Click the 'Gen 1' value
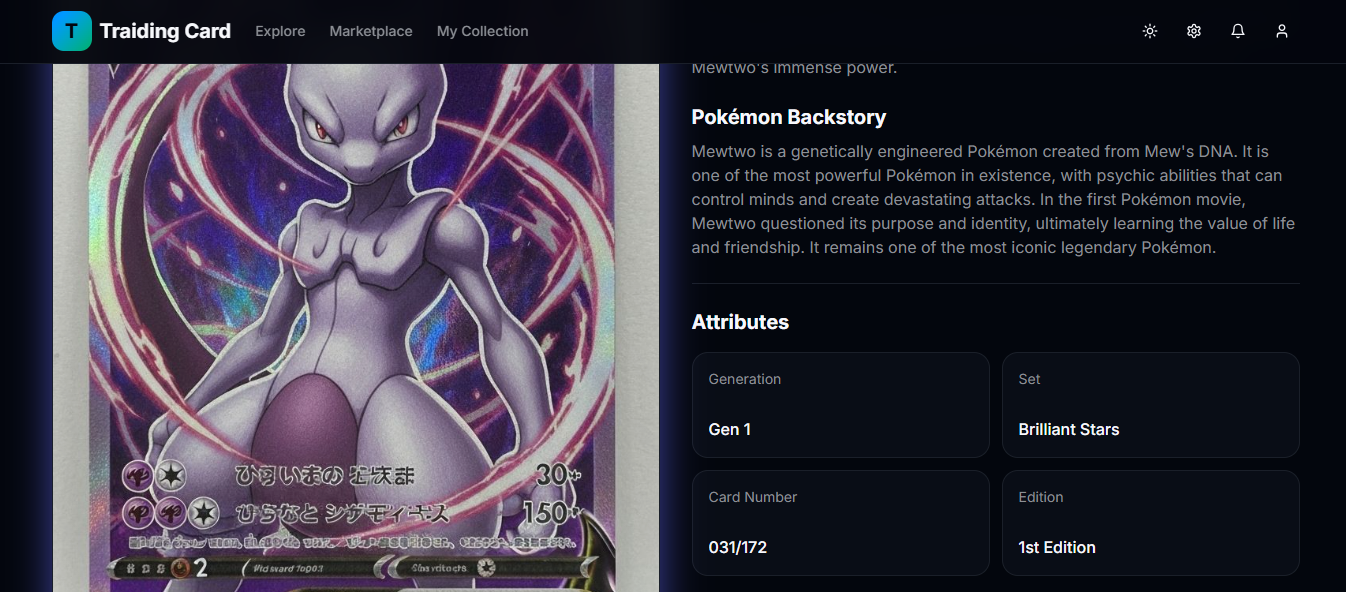The height and width of the screenshot is (592, 1346). (x=730, y=429)
